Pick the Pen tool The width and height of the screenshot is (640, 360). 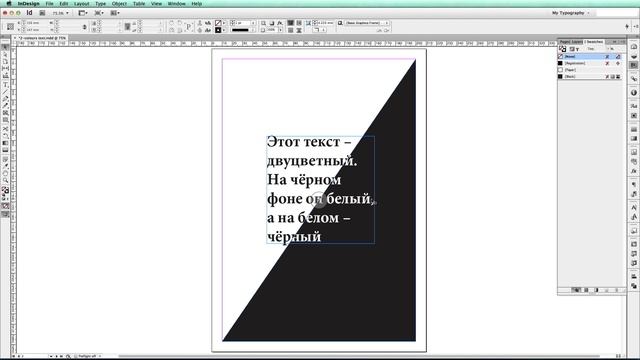[5, 98]
